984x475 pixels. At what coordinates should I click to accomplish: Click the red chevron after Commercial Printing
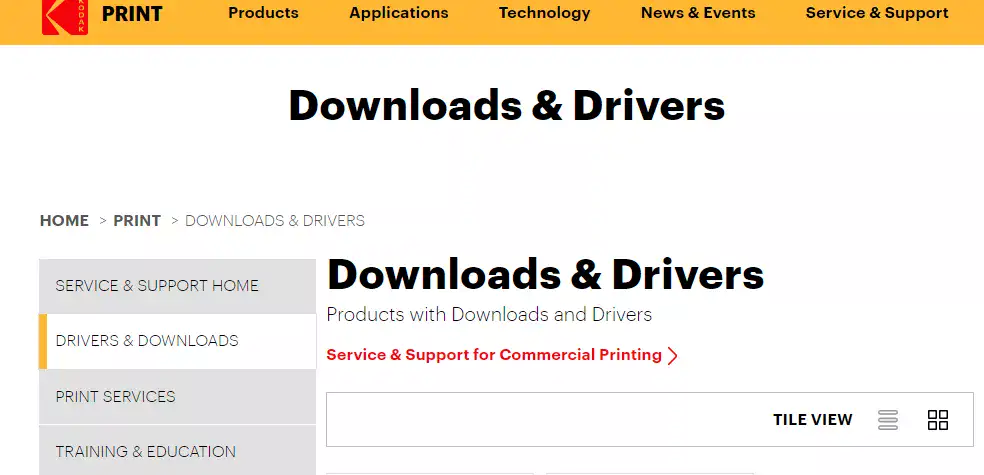(673, 356)
